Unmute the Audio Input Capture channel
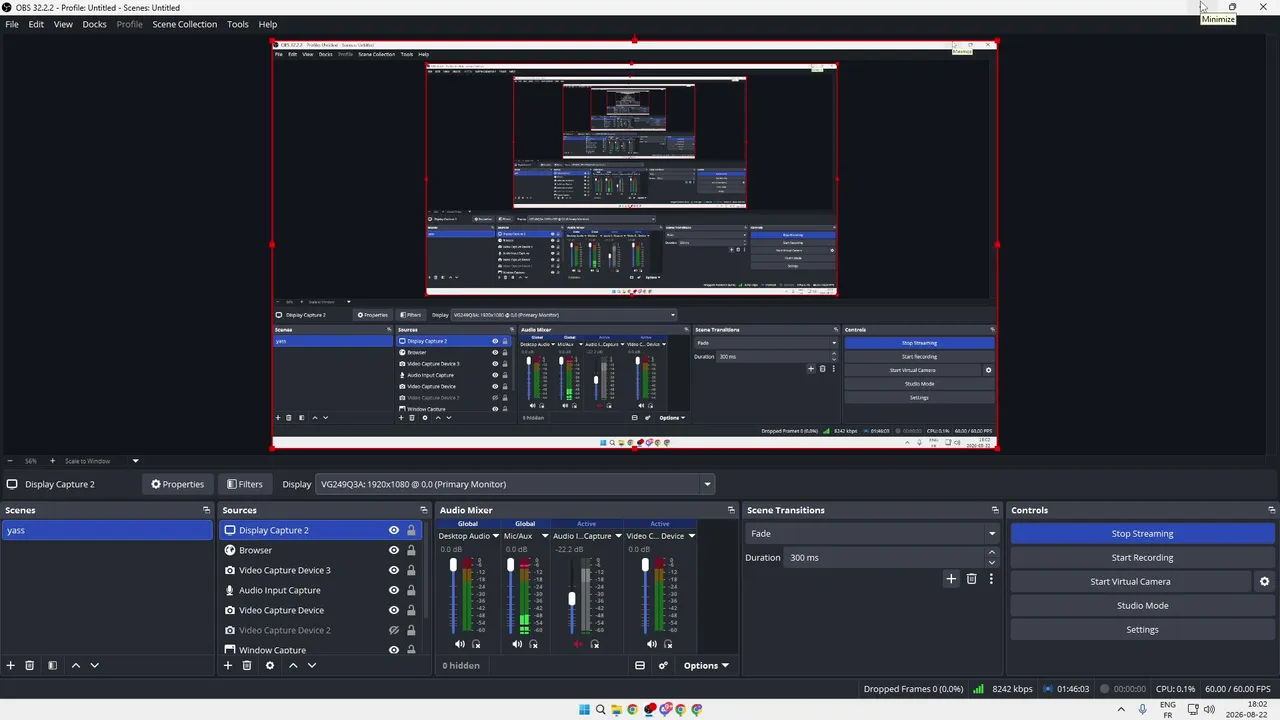This screenshot has width=1280, height=720. coord(578,644)
